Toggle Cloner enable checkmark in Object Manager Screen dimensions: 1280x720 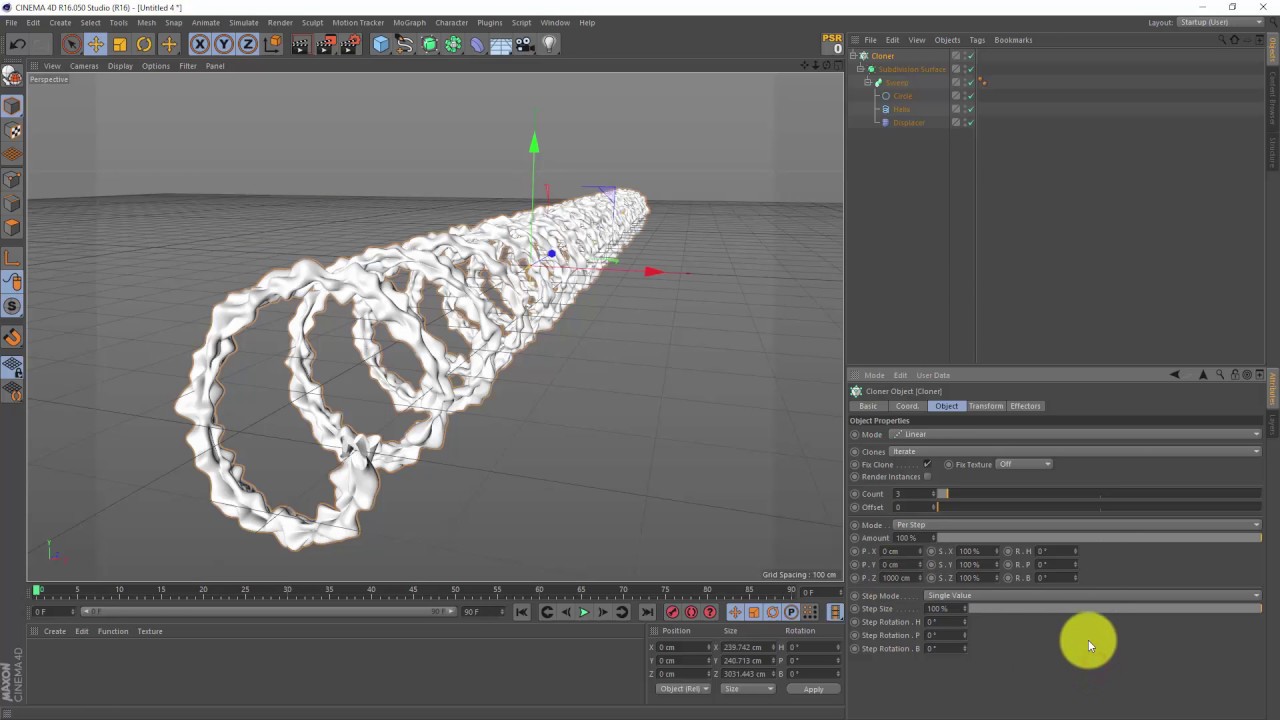pyautogui.click(x=970, y=56)
